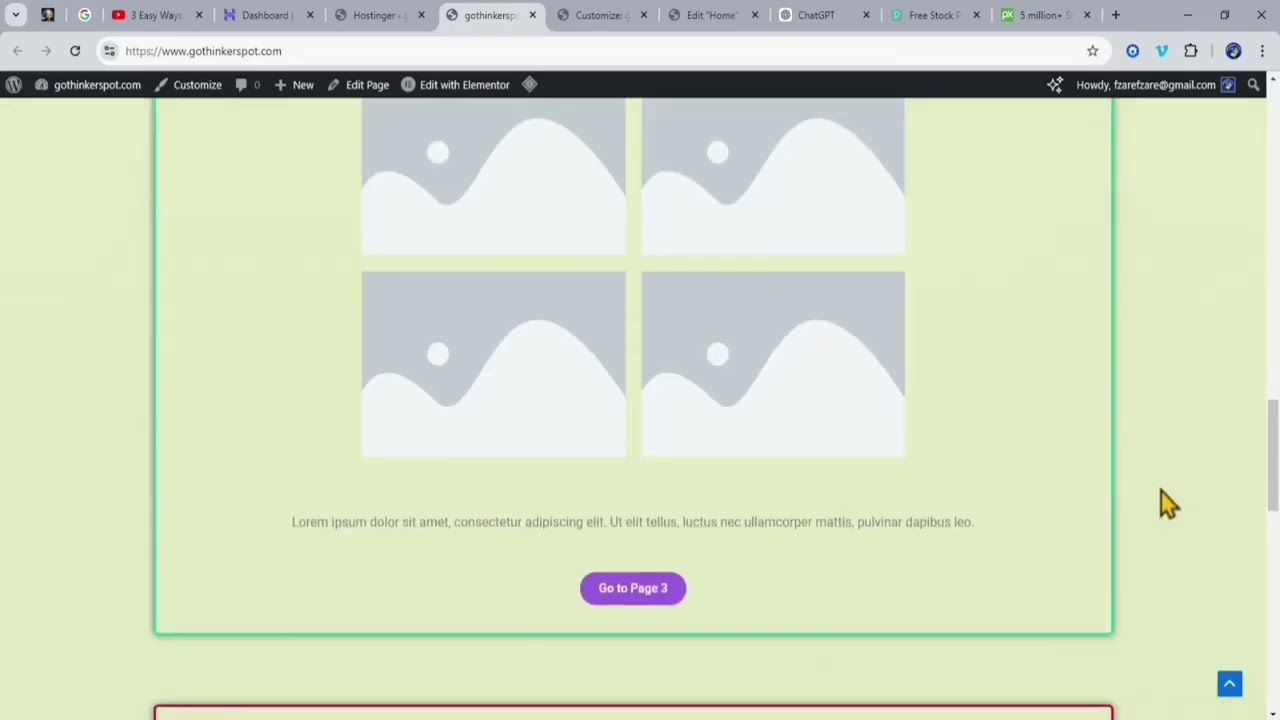Open gothinkerspot.com site menu in admin bar
This screenshot has width=1280, height=720.
pyautogui.click(x=88, y=85)
